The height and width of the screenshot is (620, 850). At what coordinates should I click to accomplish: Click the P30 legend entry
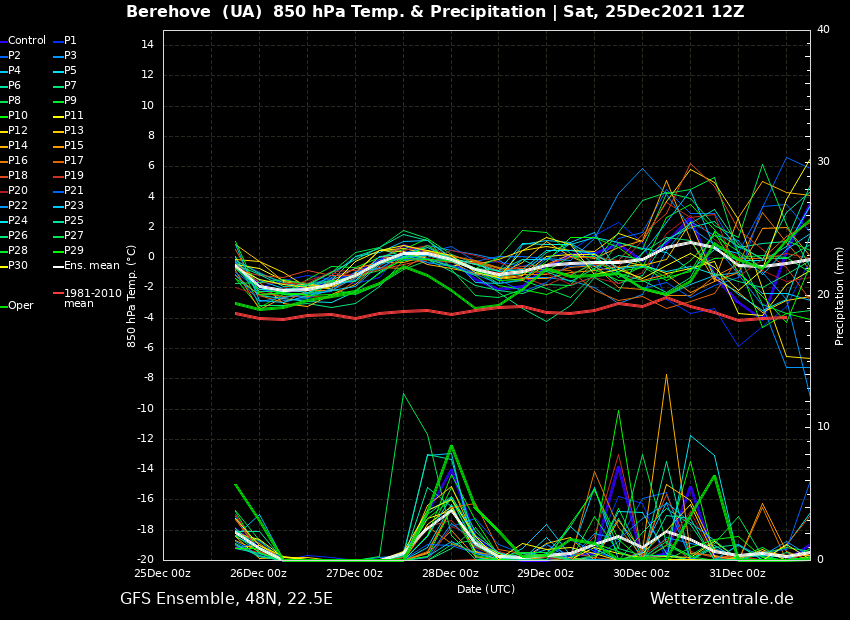18,266
